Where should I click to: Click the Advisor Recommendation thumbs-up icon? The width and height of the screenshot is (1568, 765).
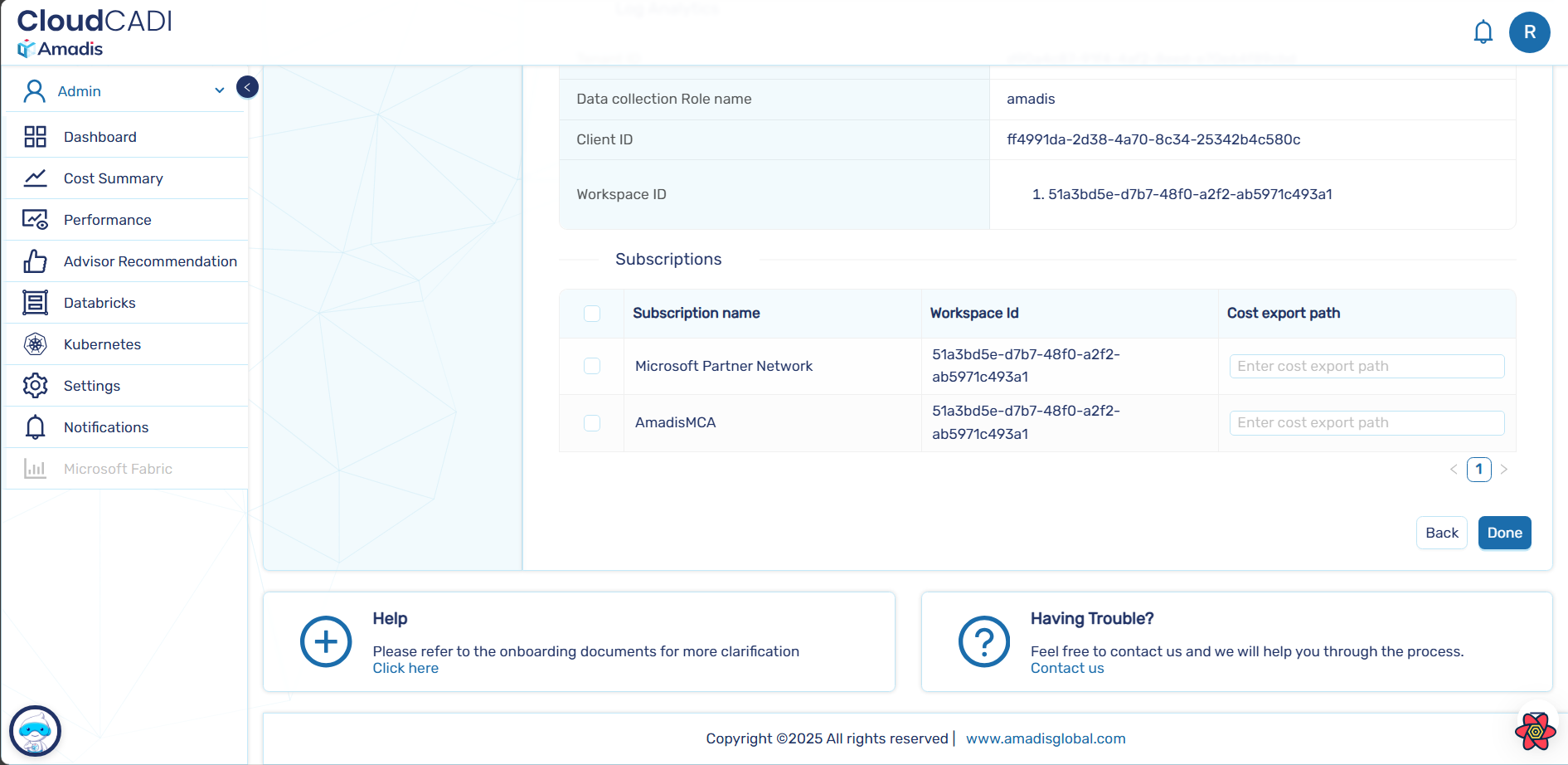click(x=35, y=261)
